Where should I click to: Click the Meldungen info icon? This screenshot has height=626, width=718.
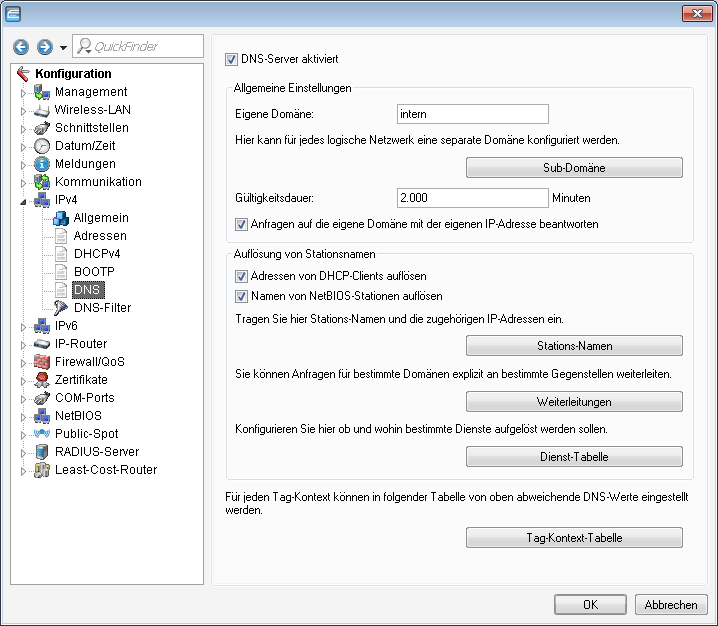(41, 164)
